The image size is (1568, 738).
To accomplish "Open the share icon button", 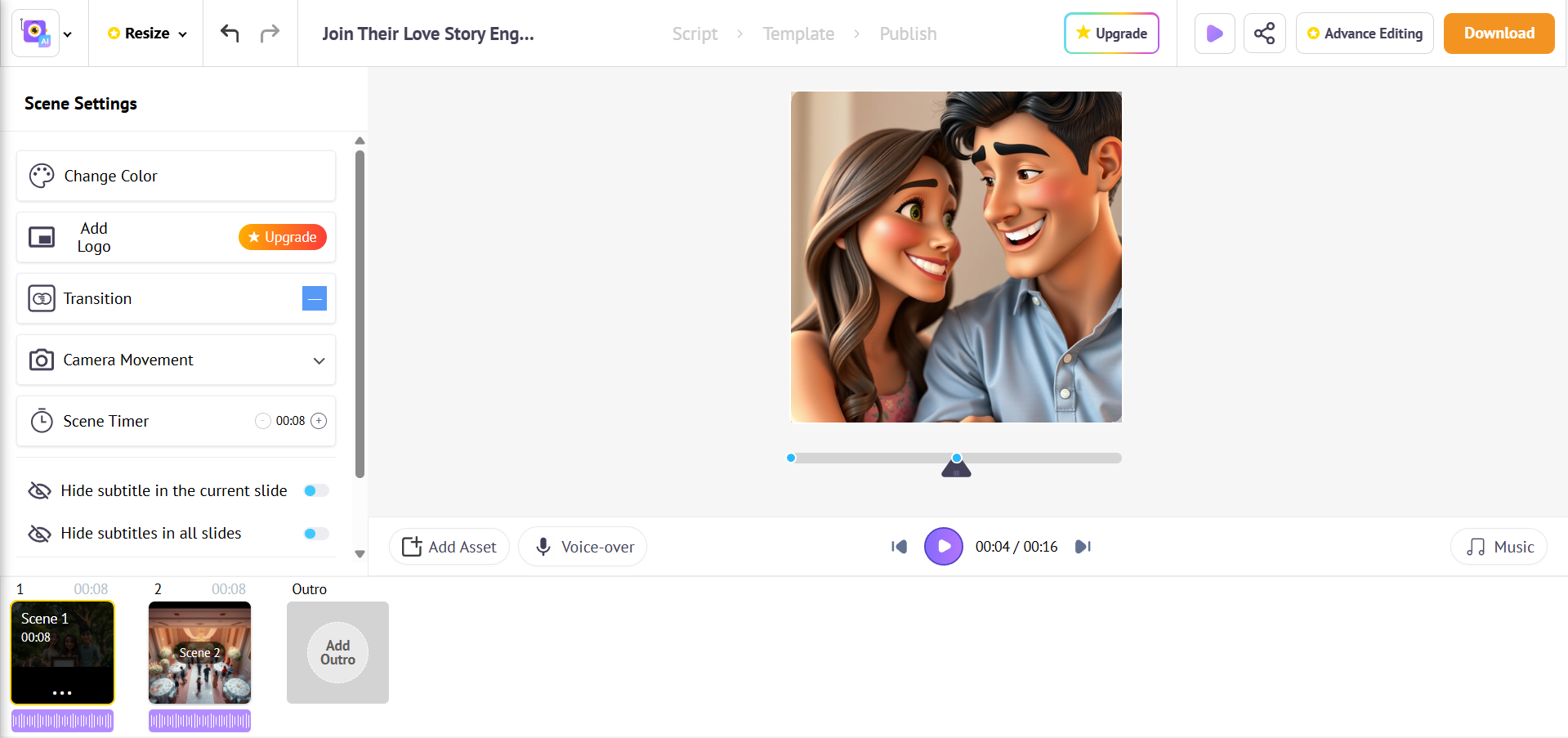I will (1264, 34).
